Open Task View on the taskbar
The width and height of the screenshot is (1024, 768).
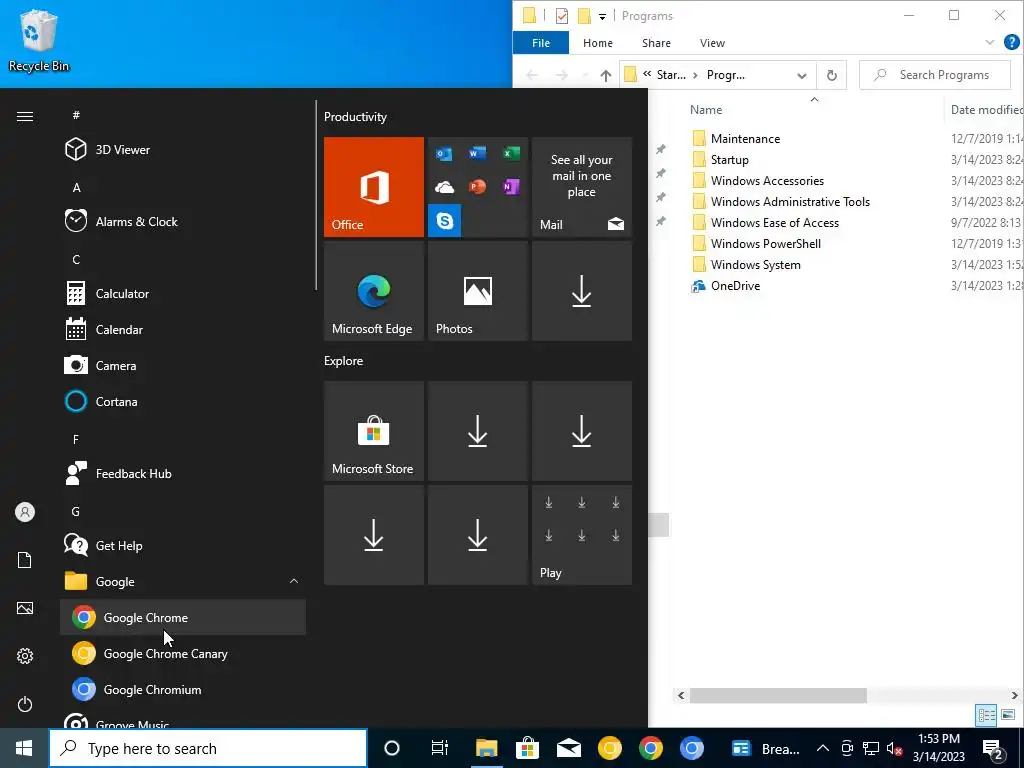coord(440,748)
